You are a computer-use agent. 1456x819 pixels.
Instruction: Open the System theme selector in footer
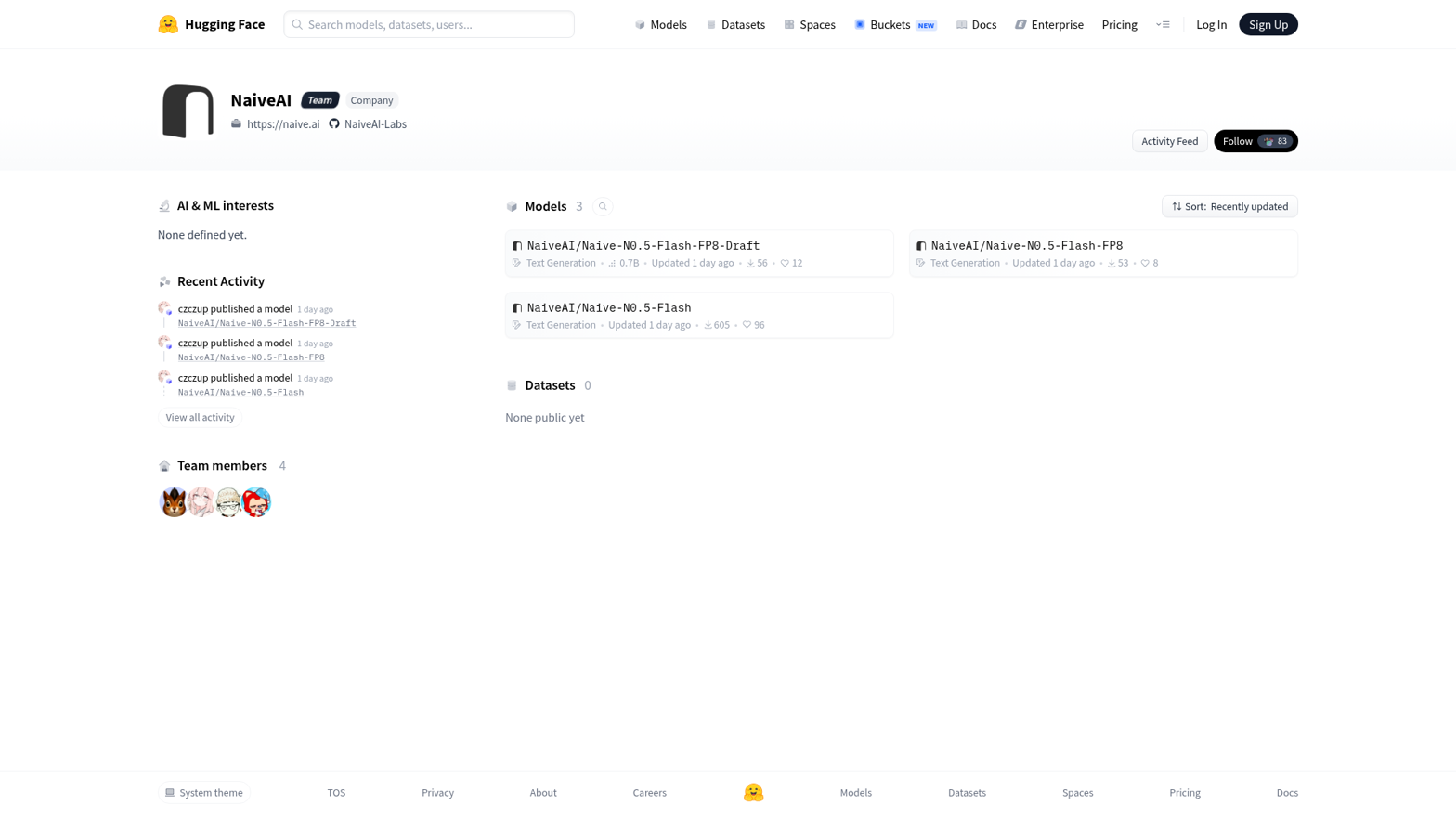click(x=203, y=792)
